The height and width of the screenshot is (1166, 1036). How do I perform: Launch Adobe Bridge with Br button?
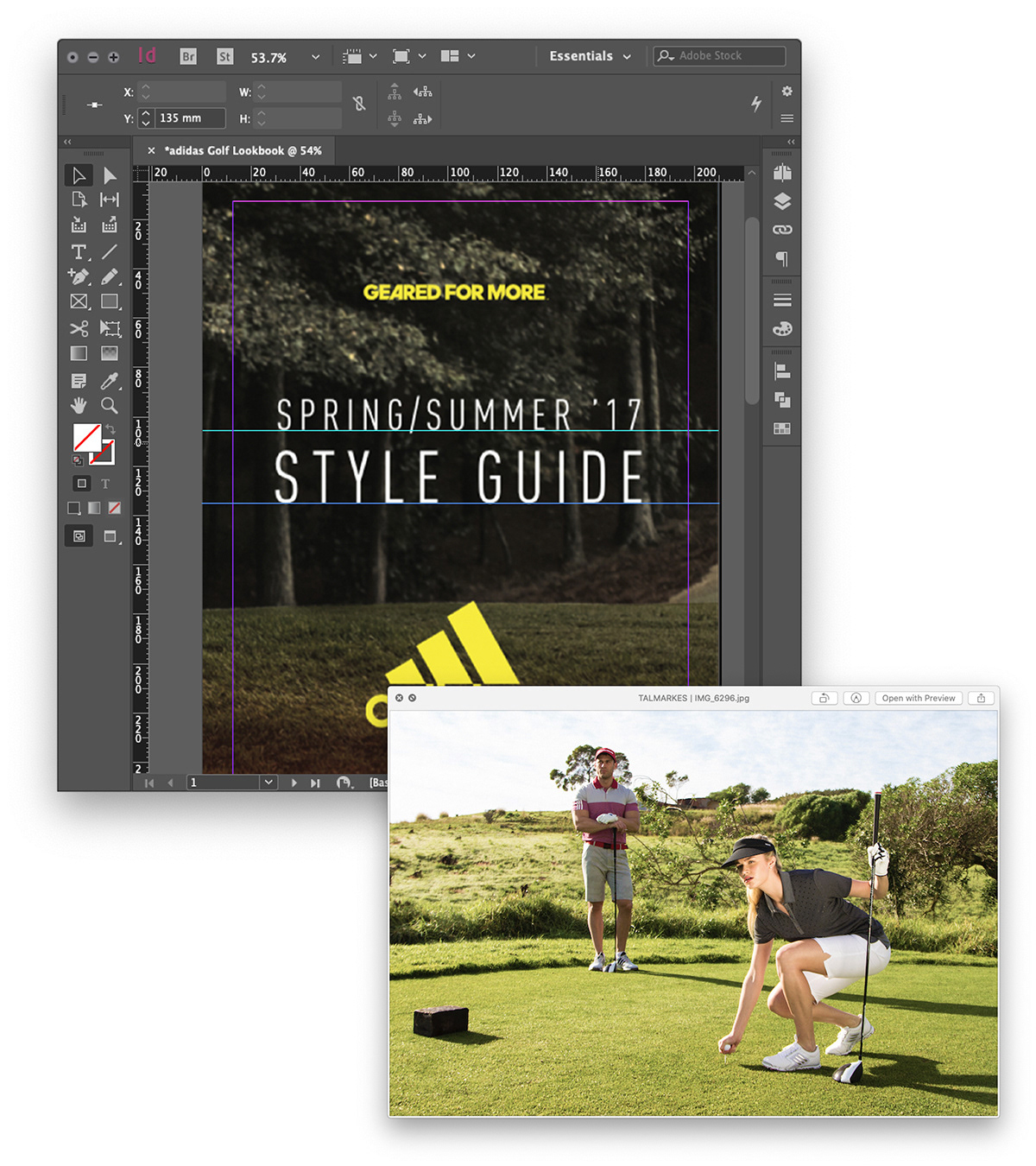(x=188, y=56)
